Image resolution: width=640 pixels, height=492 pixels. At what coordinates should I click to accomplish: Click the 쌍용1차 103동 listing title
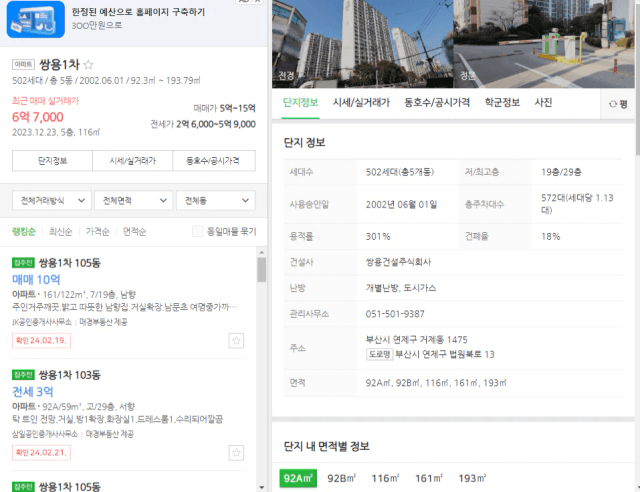click(69, 375)
